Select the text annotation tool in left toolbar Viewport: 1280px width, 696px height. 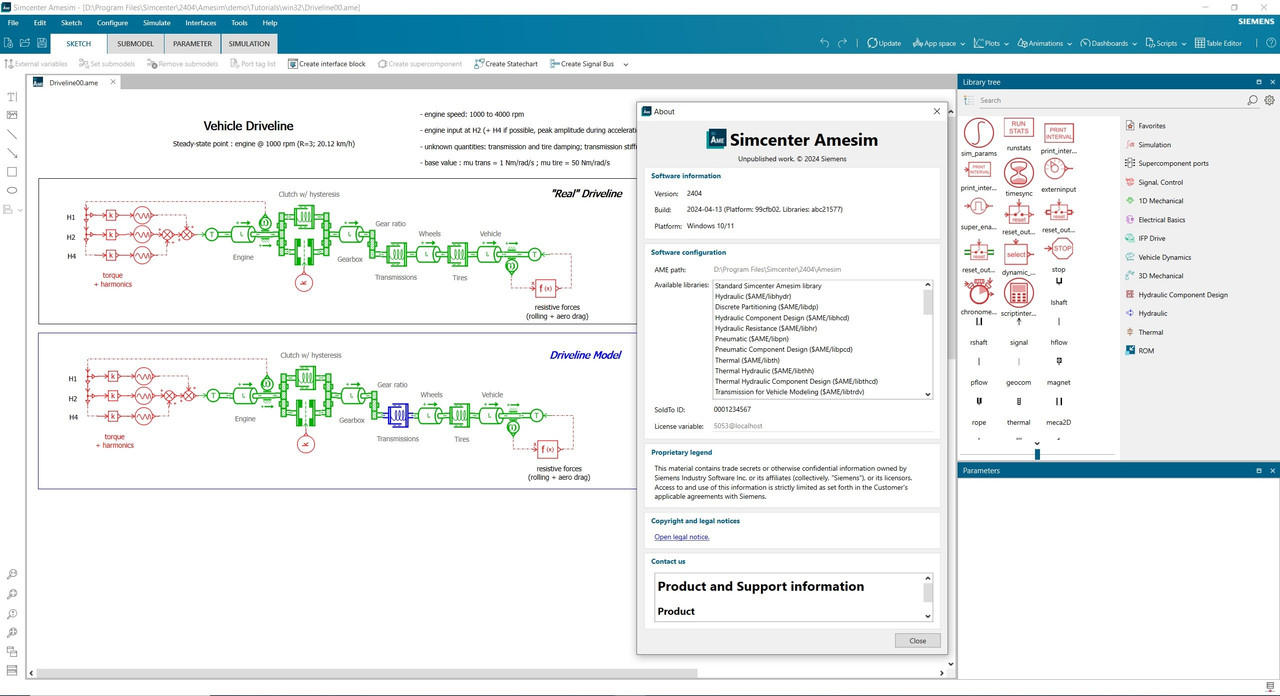click(12, 97)
